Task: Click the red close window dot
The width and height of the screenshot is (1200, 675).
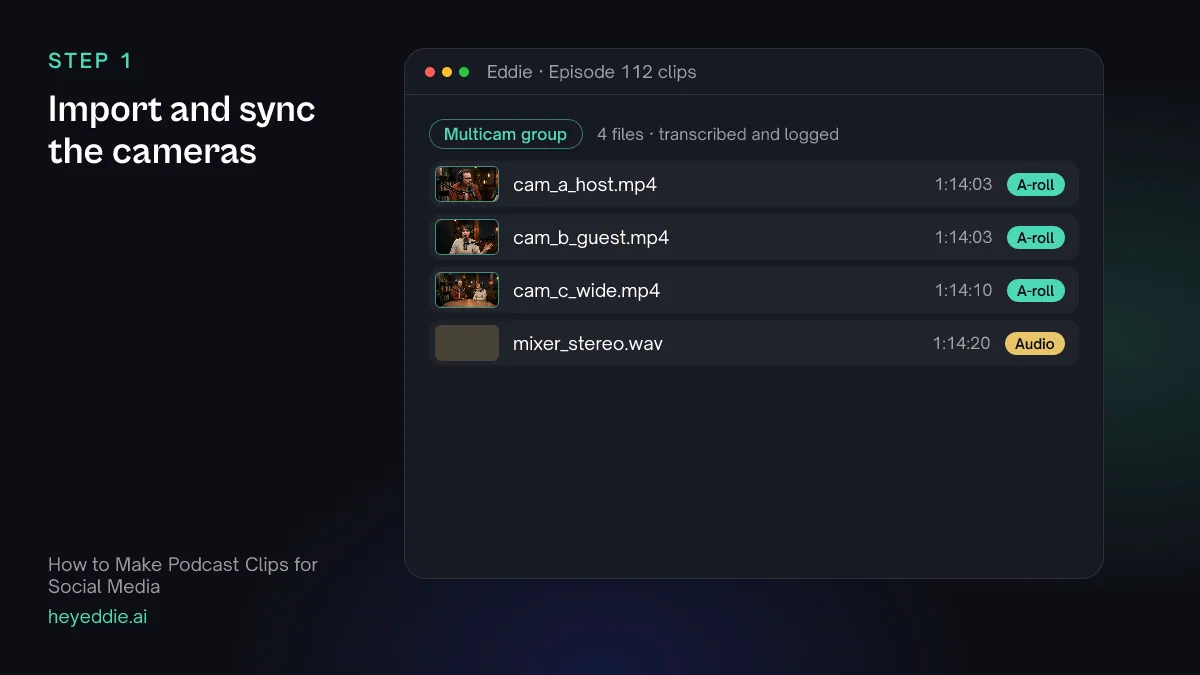Action: coord(430,72)
